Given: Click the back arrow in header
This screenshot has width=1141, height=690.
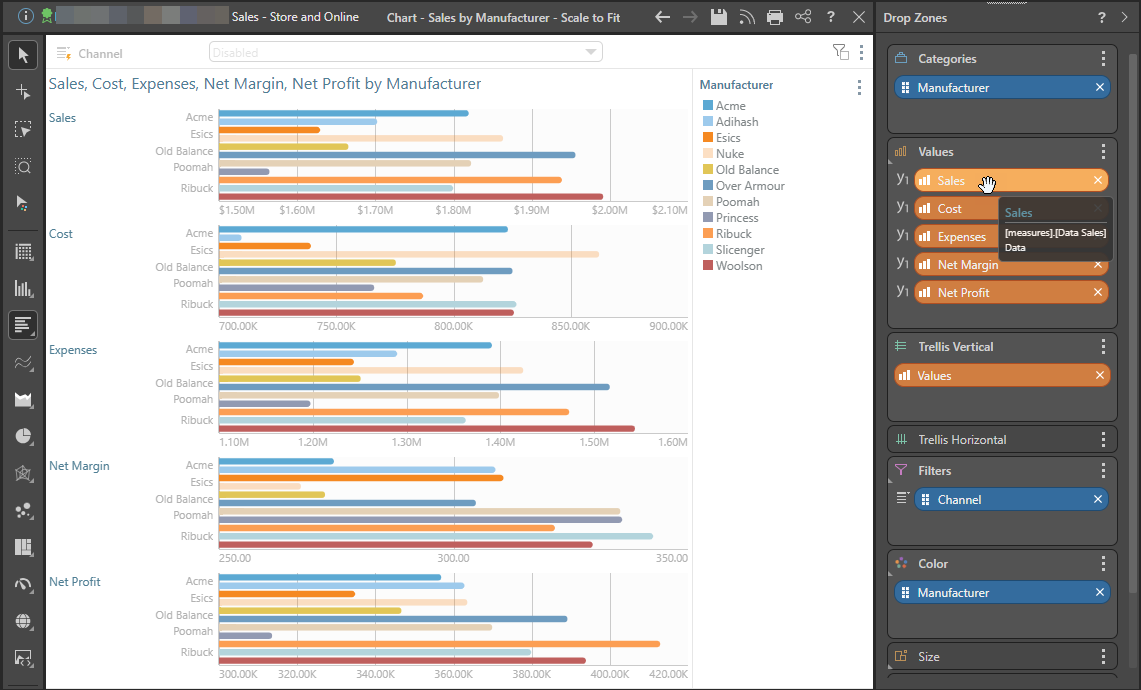Looking at the screenshot, I should (x=662, y=17).
